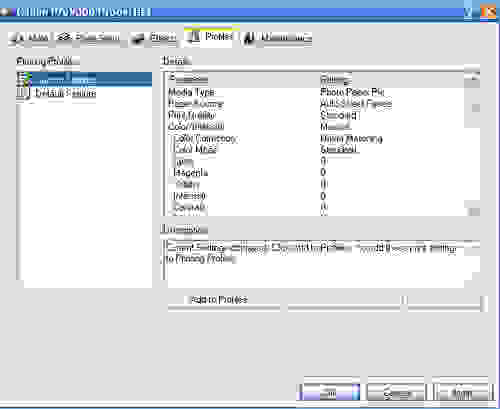500x409 pixels.
Task: Select the Intensity row in Details
Action: [x=315, y=196]
